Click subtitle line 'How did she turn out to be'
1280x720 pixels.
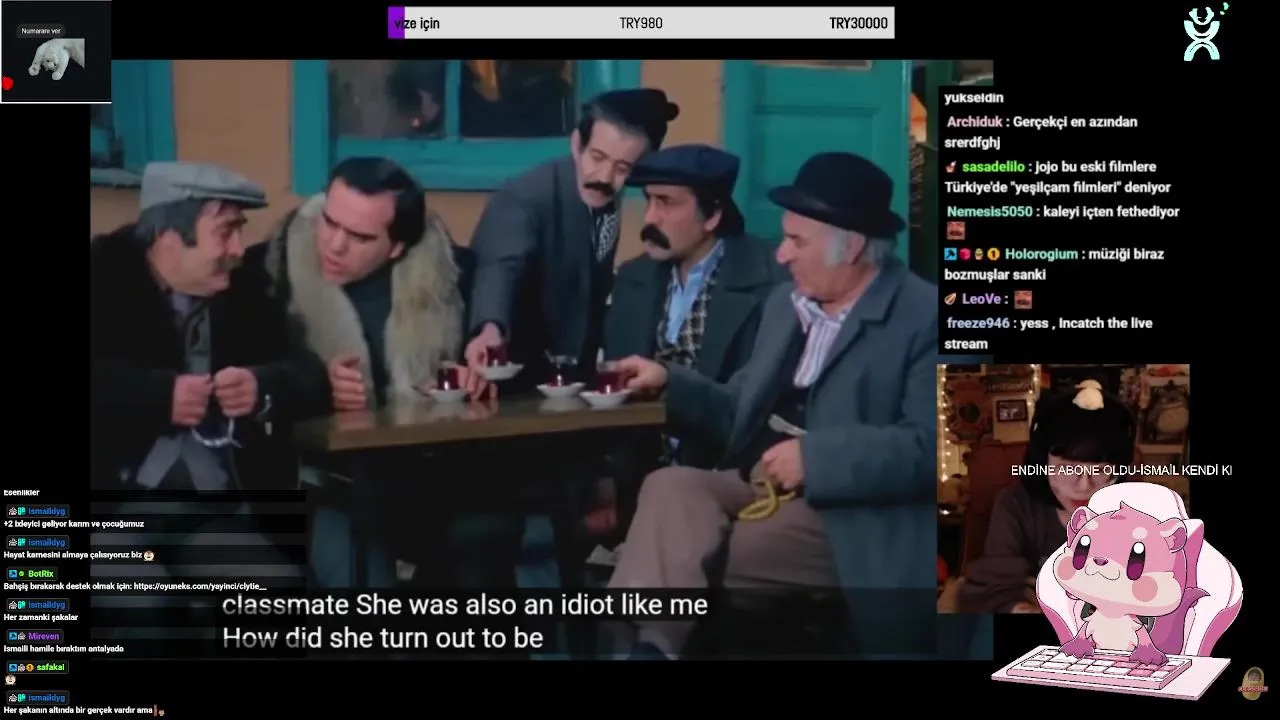tap(383, 638)
